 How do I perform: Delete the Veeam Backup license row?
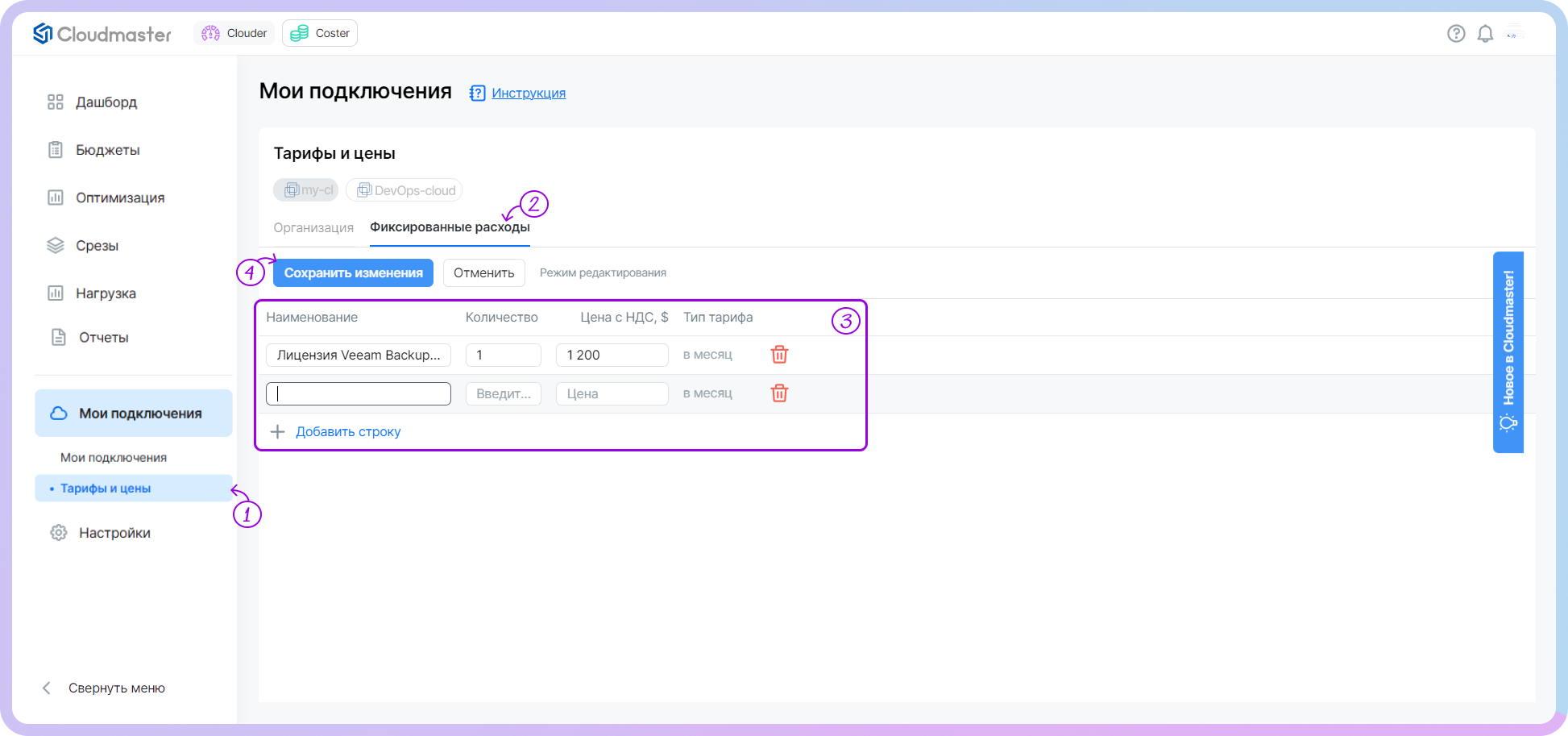(x=779, y=355)
